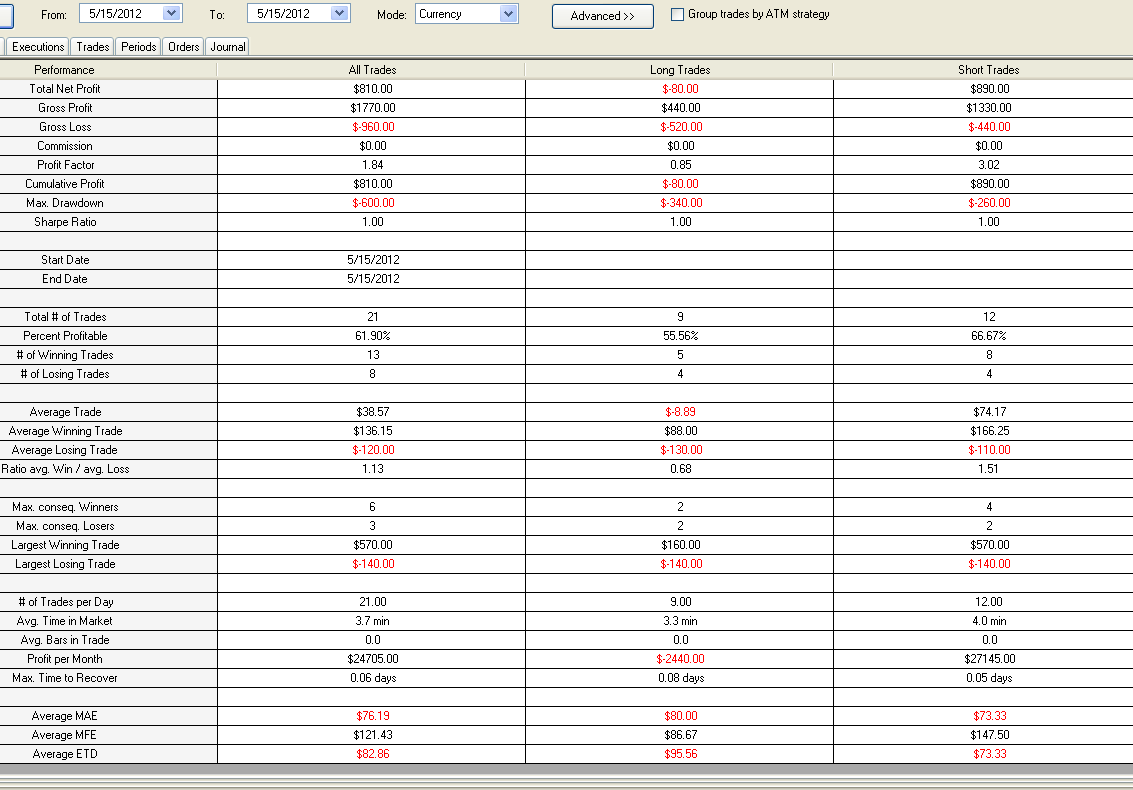Click the All Trades column header
The image size is (1133, 790).
[372, 70]
